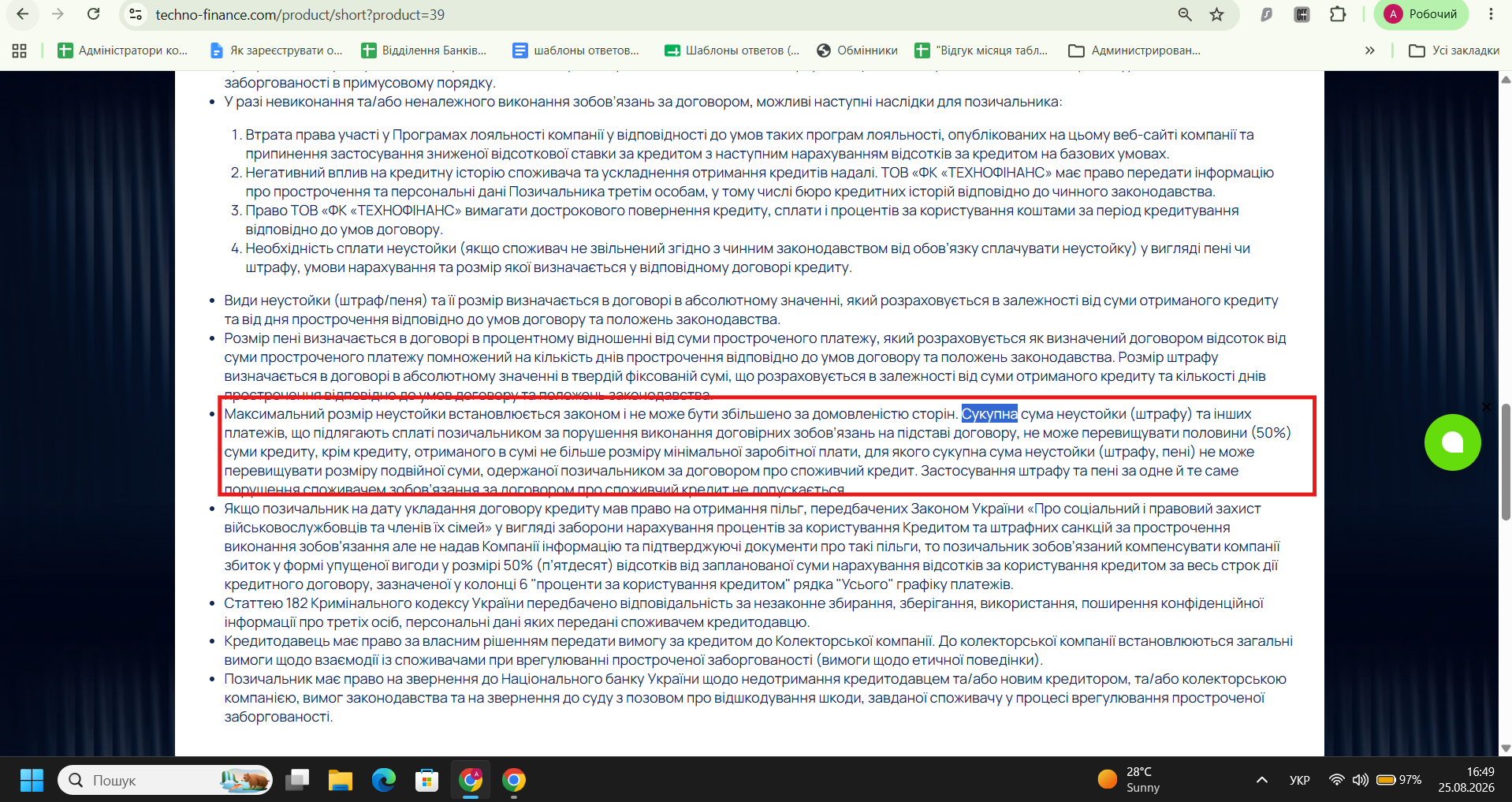Open the Усі закладки folder

[1454, 50]
